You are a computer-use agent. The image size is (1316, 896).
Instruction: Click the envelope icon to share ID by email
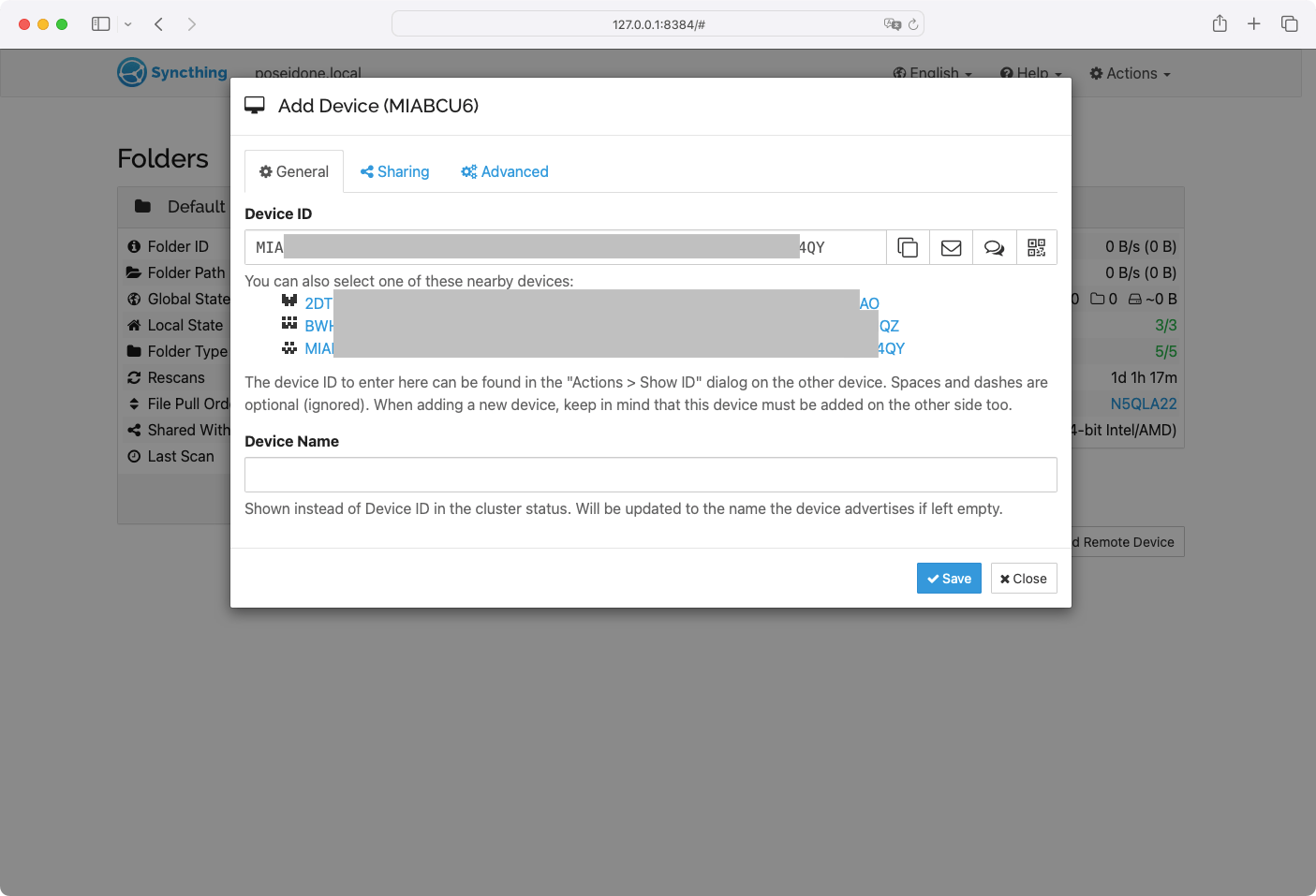(951, 247)
